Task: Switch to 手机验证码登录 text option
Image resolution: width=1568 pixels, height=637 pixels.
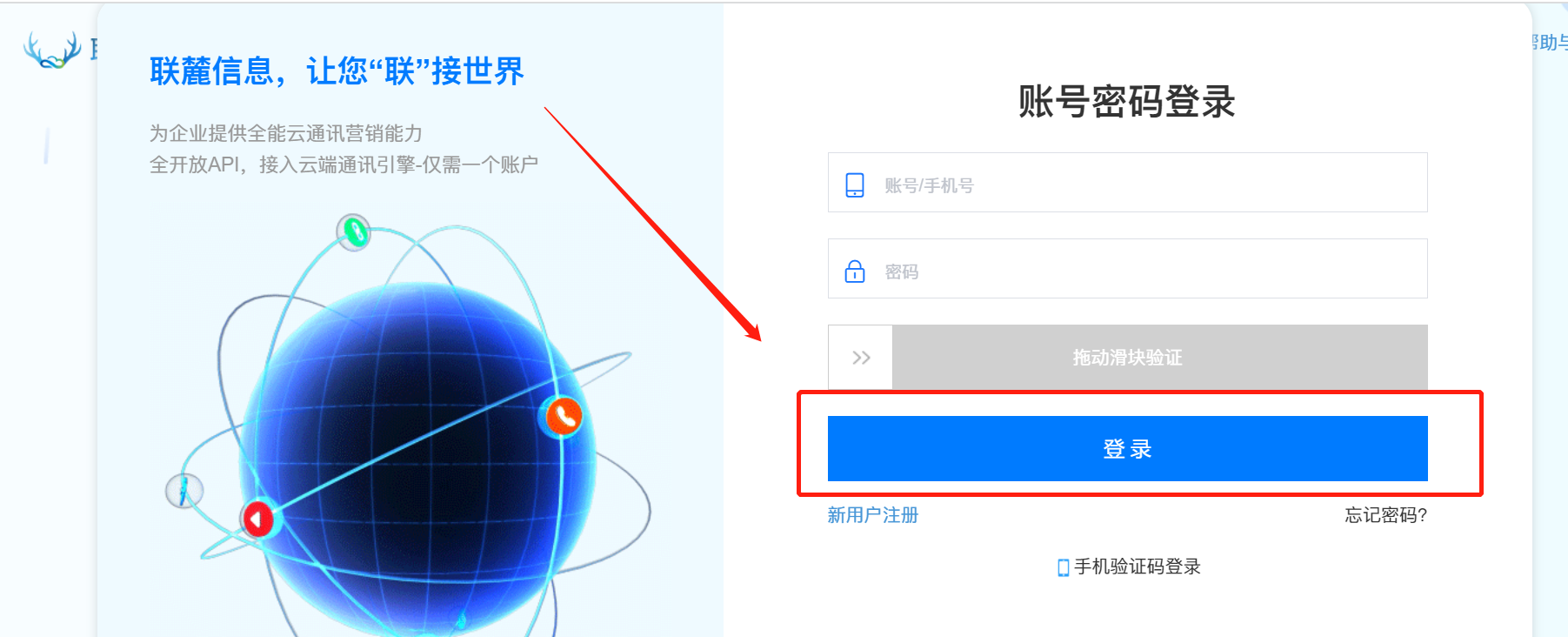Action: pyautogui.click(x=1137, y=567)
